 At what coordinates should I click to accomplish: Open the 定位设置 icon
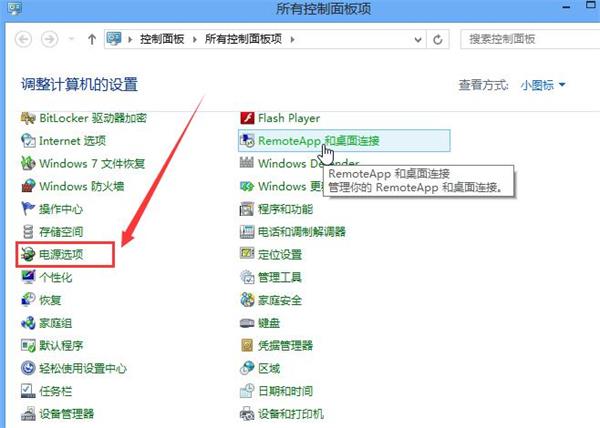tap(247, 253)
